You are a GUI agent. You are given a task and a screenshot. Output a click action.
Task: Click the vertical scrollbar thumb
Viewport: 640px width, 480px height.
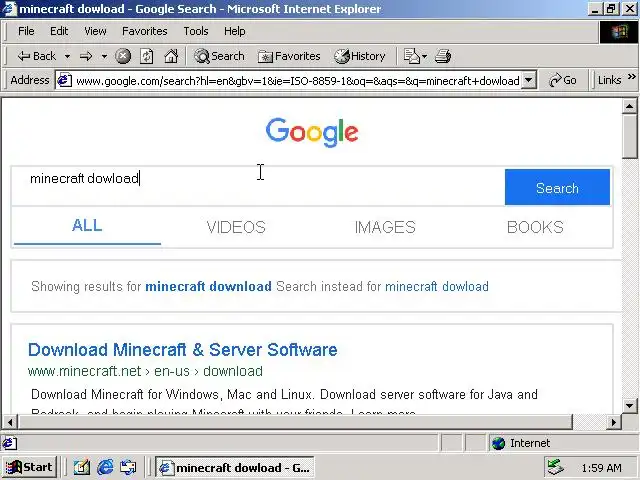pyautogui.click(x=630, y=136)
